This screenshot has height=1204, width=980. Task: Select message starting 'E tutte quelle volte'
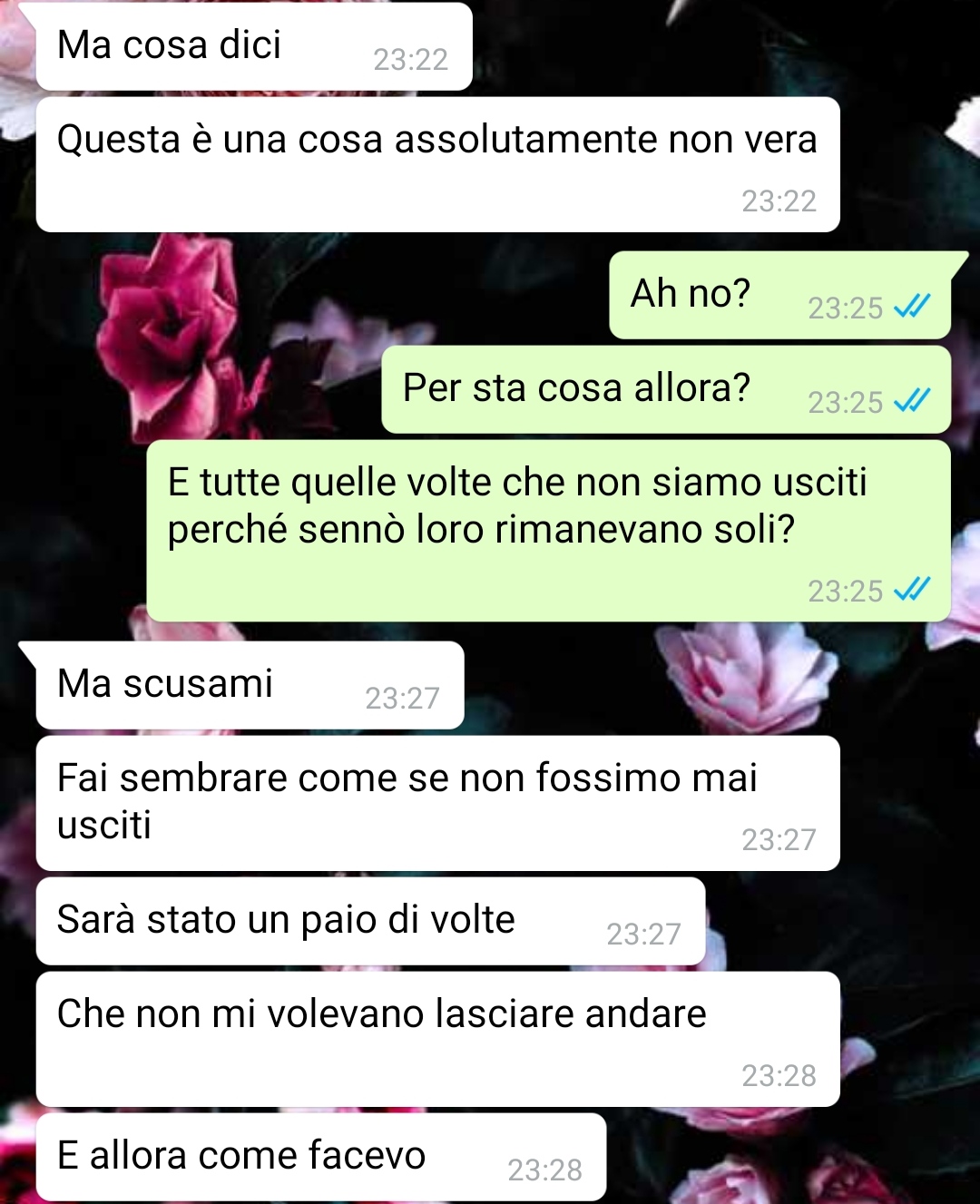point(549,531)
